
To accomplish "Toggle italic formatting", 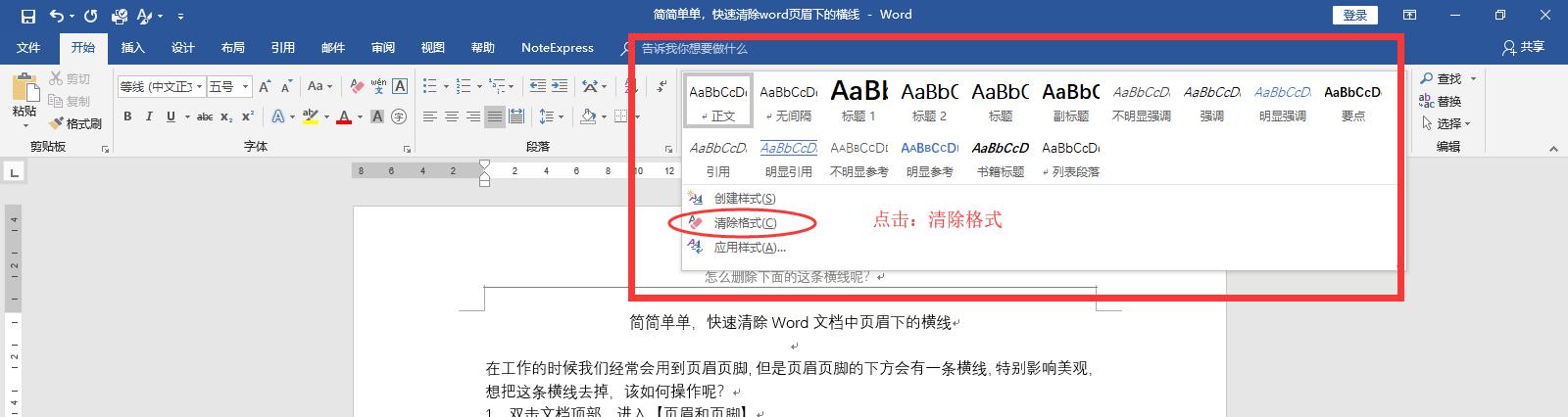I will (149, 116).
